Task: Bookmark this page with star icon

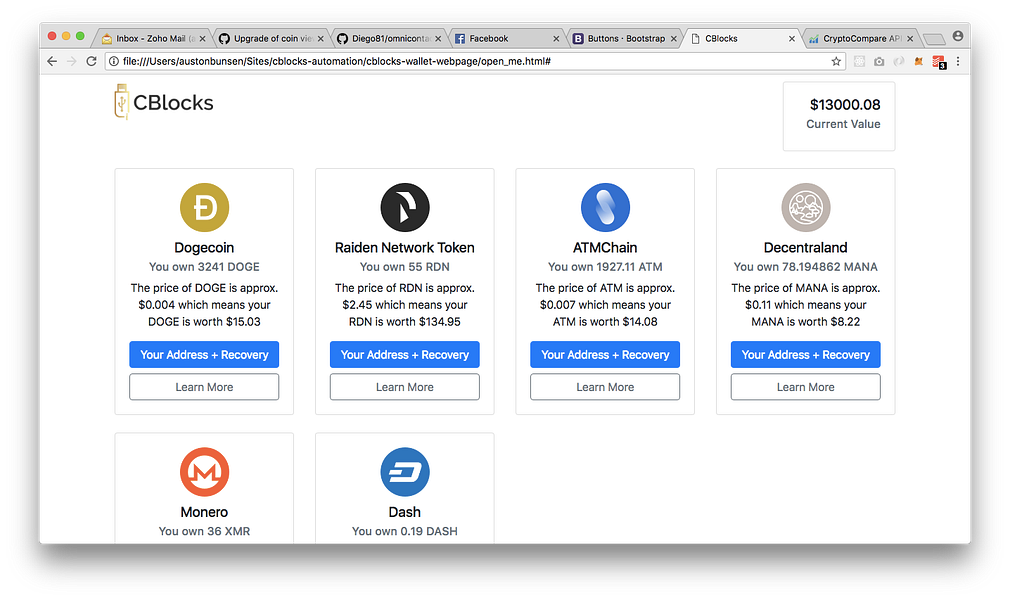Action: tap(836, 61)
